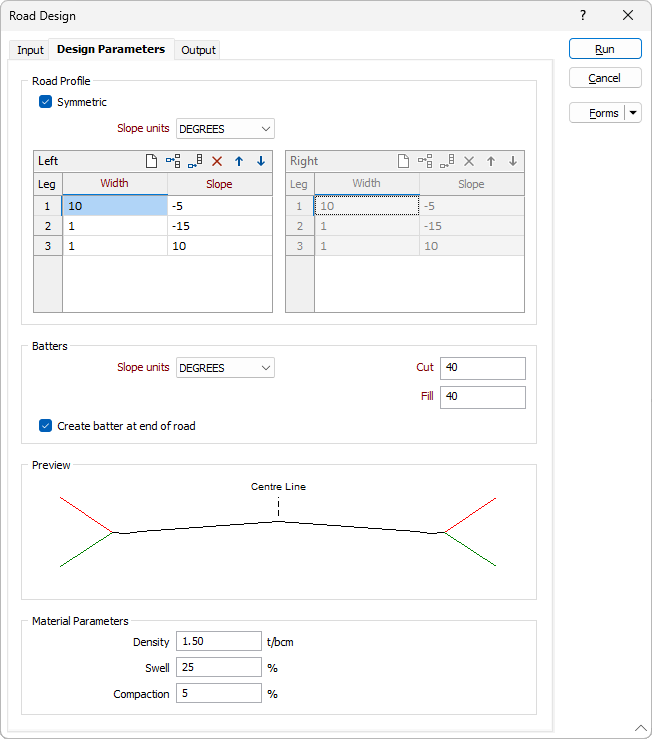Click Right leg 3 slope cell '10'

(472, 246)
